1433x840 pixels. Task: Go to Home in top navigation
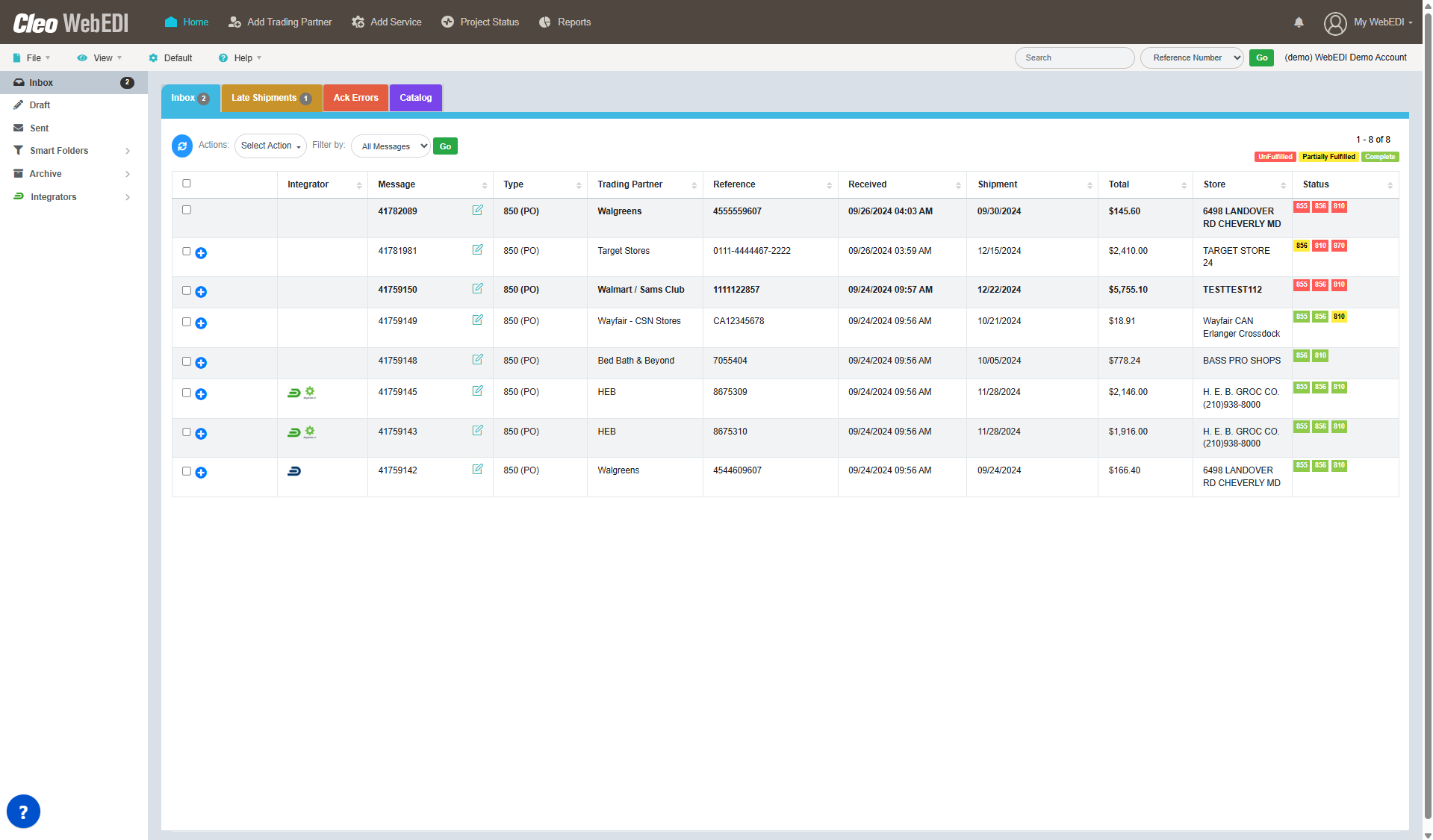point(187,22)
